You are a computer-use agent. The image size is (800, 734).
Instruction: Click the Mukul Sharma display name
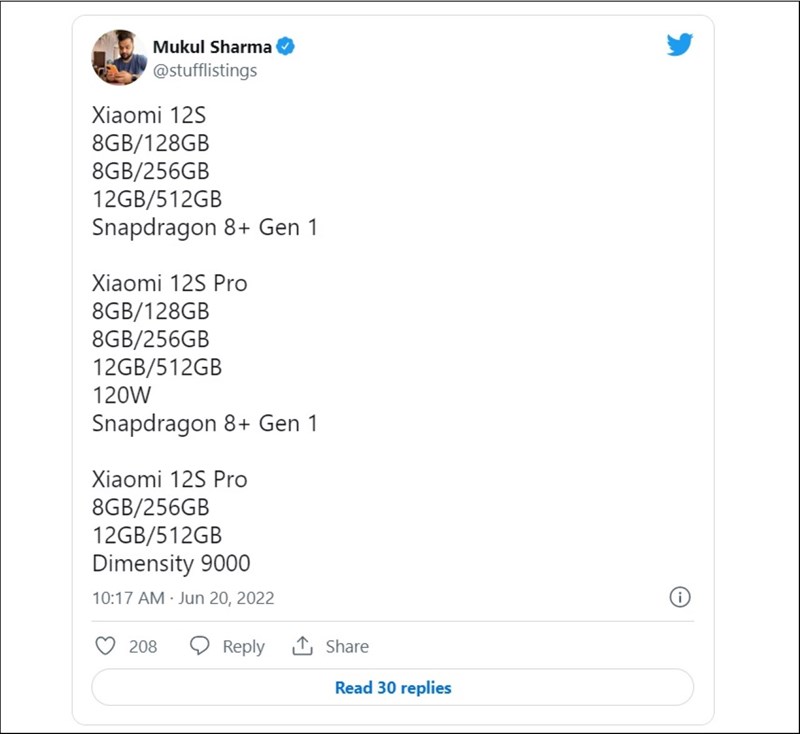click(212, 47)
